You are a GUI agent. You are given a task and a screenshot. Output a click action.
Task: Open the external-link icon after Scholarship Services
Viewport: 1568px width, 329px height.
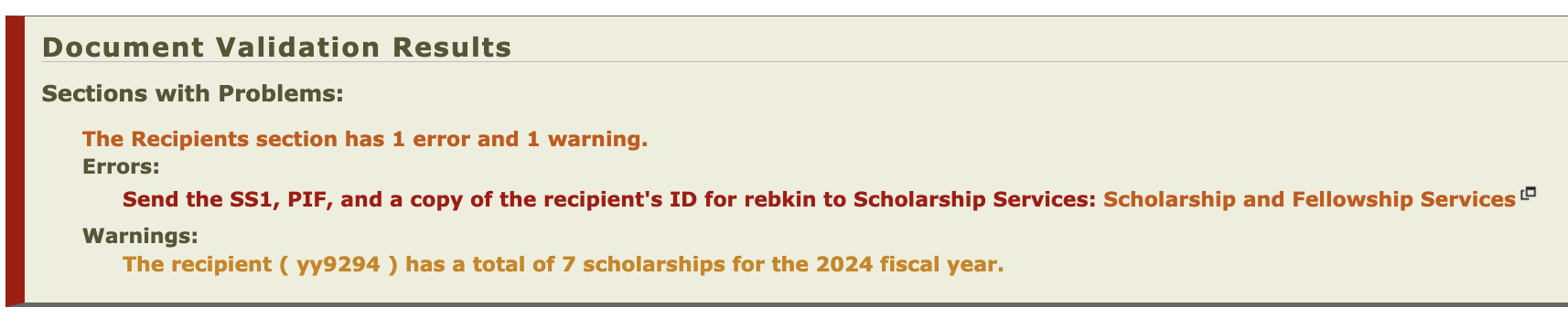[1528, 194]
